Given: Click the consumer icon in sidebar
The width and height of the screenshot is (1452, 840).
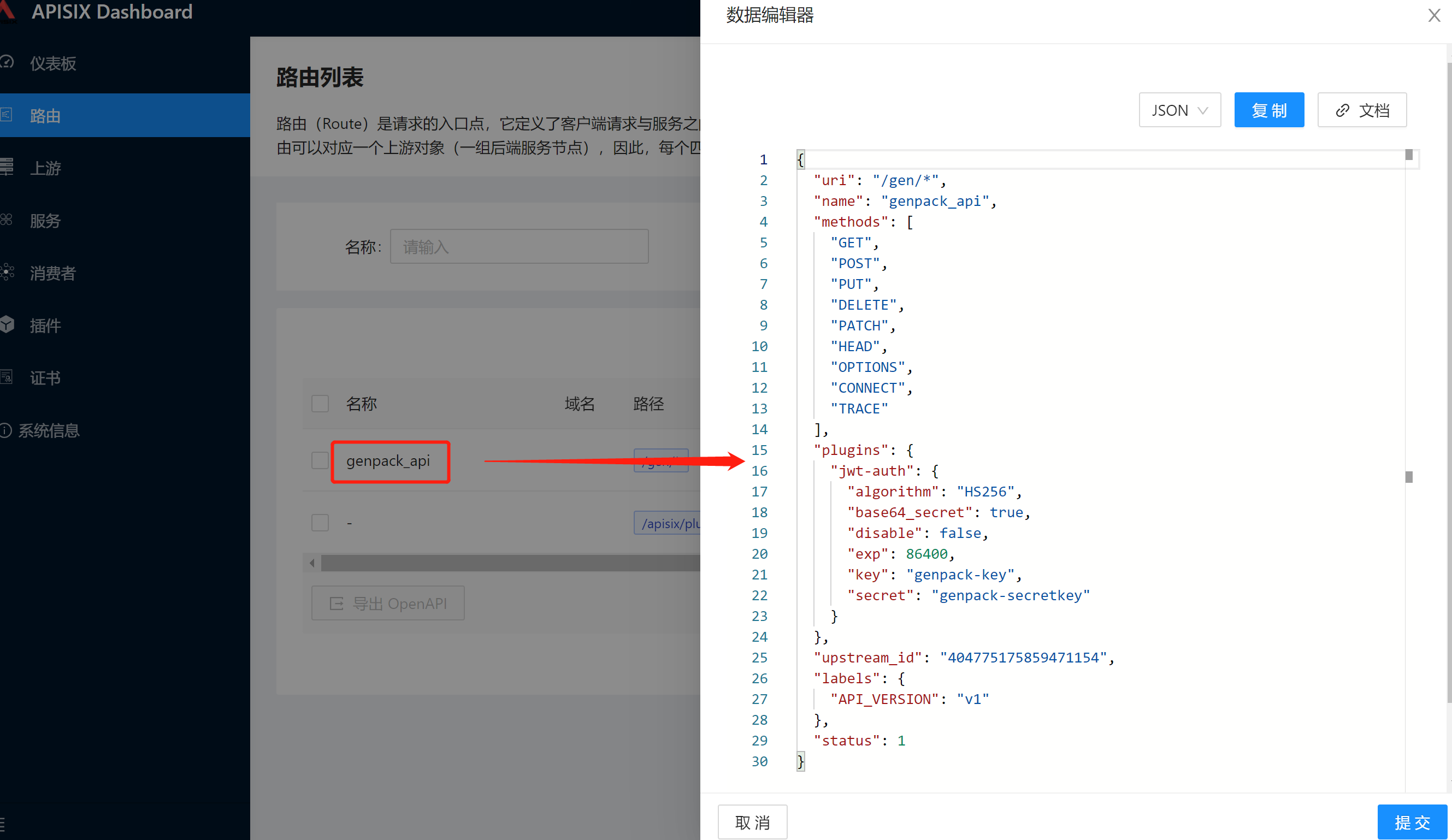Looking at the screenshot, I should click(x=7, y=272).
